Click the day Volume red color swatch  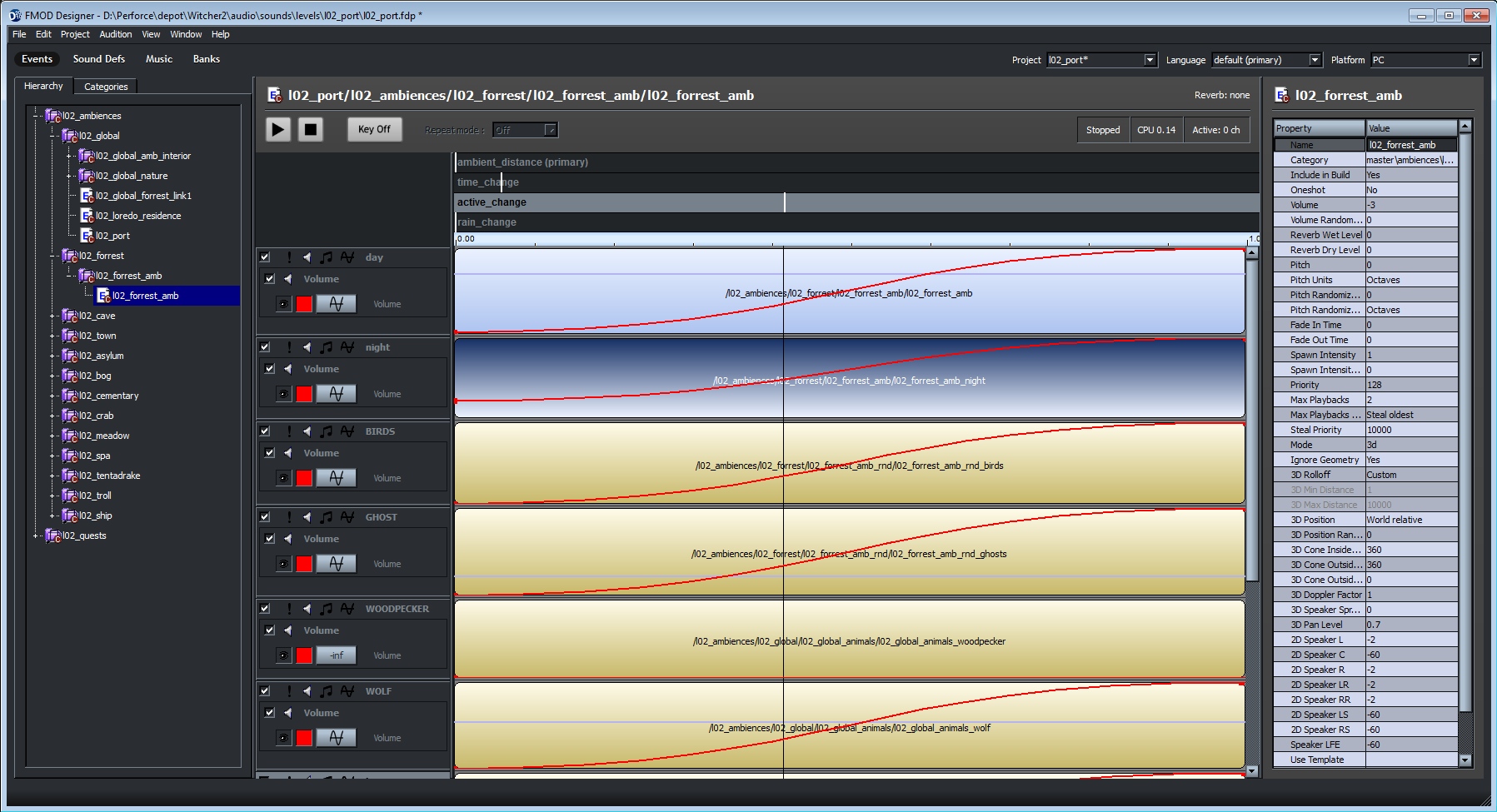[x=304, y=304]
